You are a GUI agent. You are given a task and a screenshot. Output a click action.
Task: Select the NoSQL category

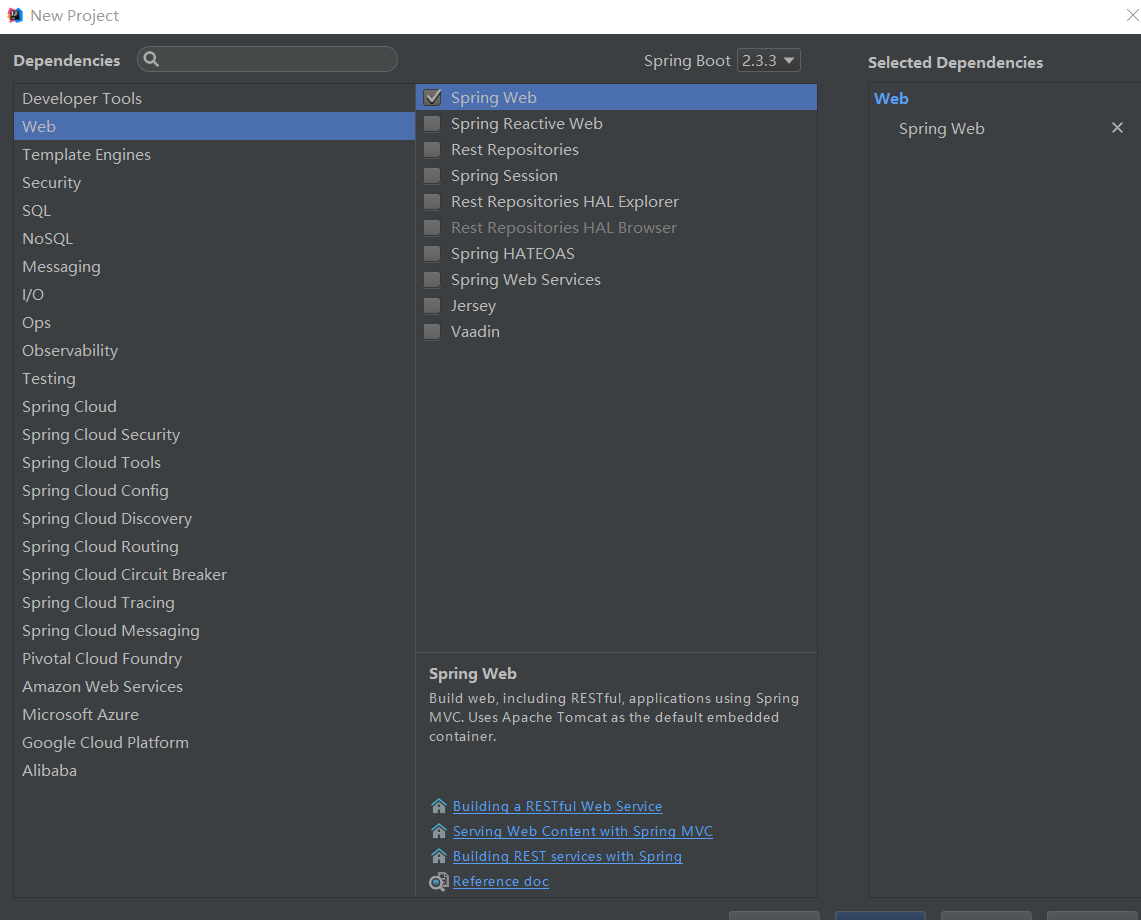click(214, 238)
